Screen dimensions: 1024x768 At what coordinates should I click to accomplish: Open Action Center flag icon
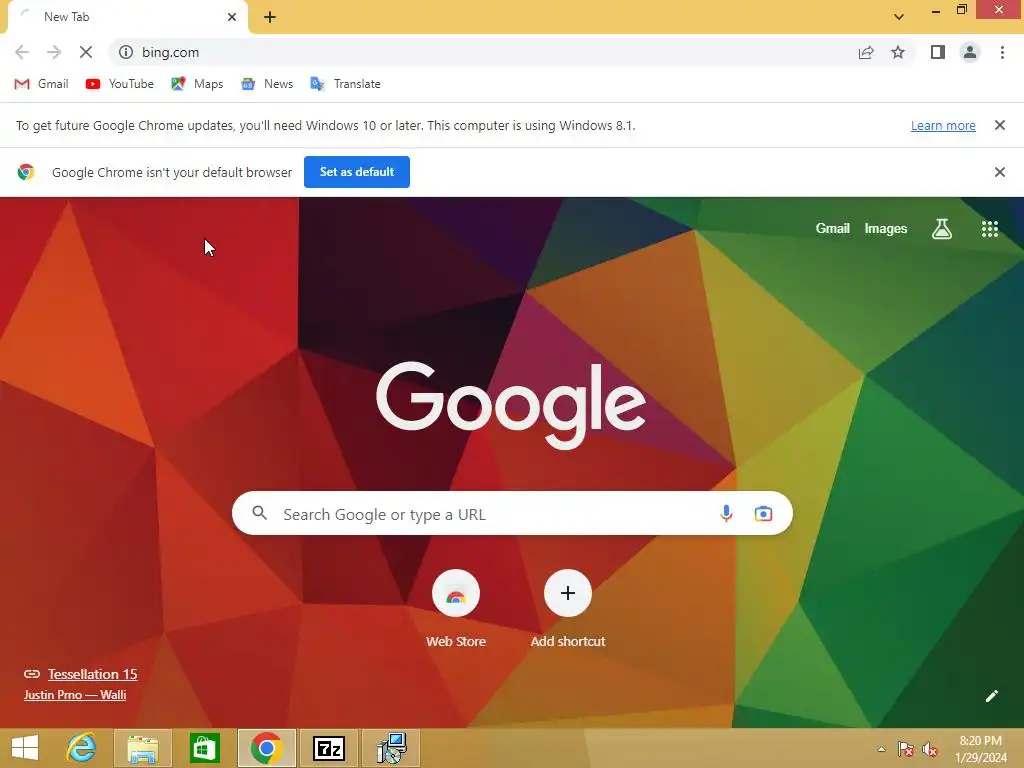905,749
